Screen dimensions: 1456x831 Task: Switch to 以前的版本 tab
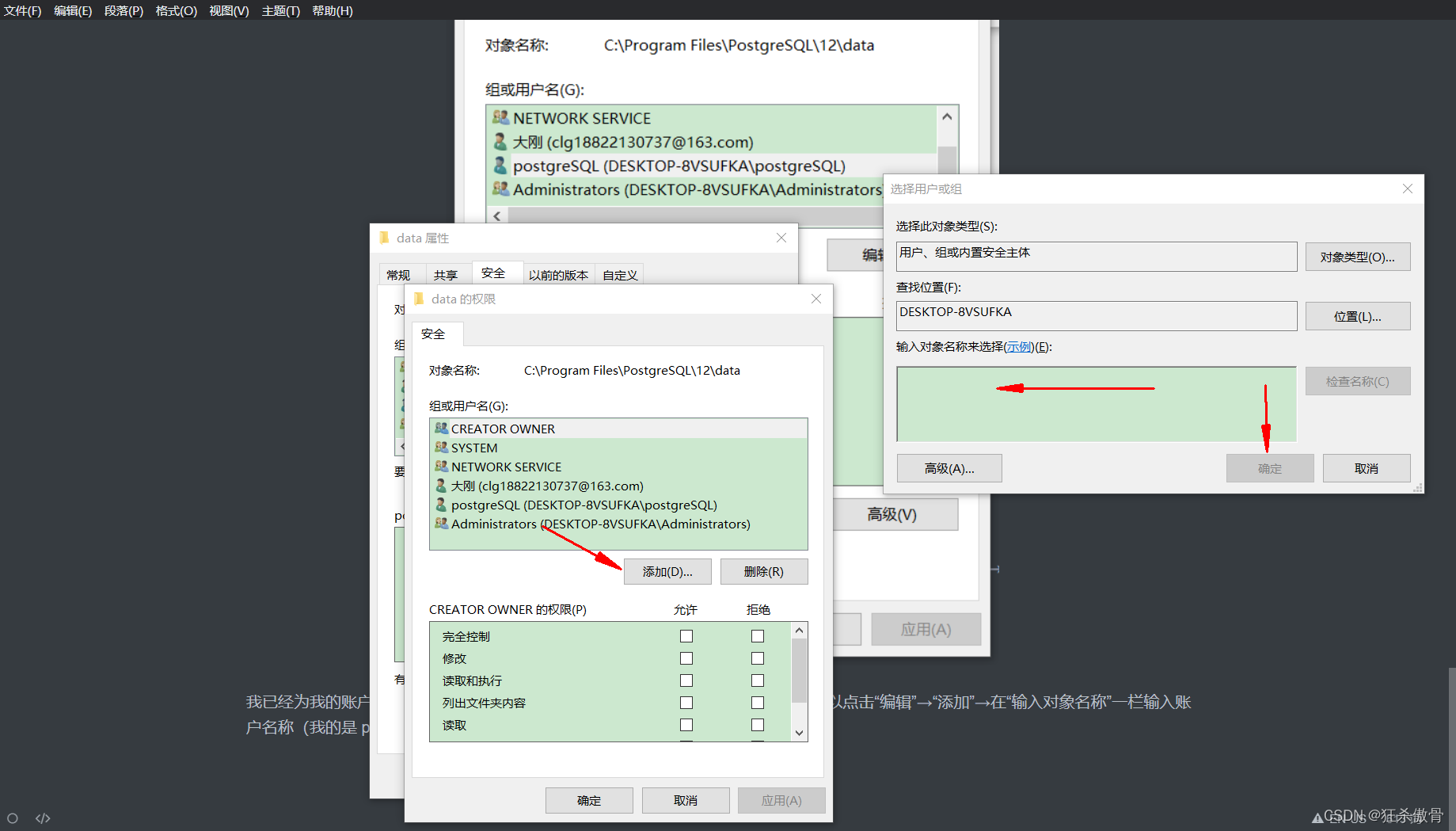coord(558,274)
